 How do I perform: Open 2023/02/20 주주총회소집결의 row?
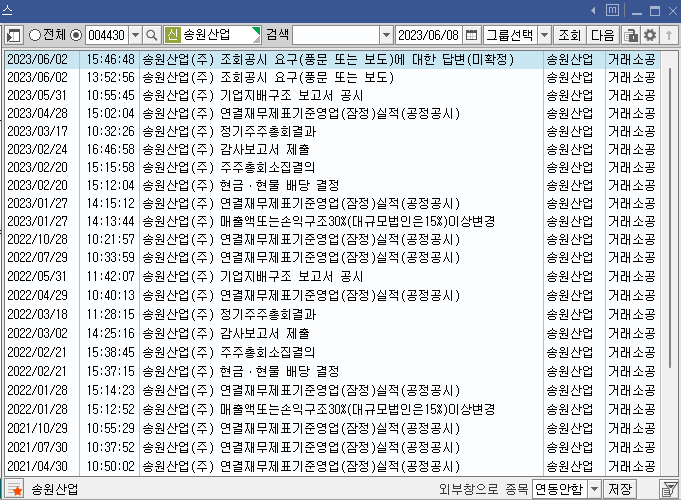[x=332, y=167]
